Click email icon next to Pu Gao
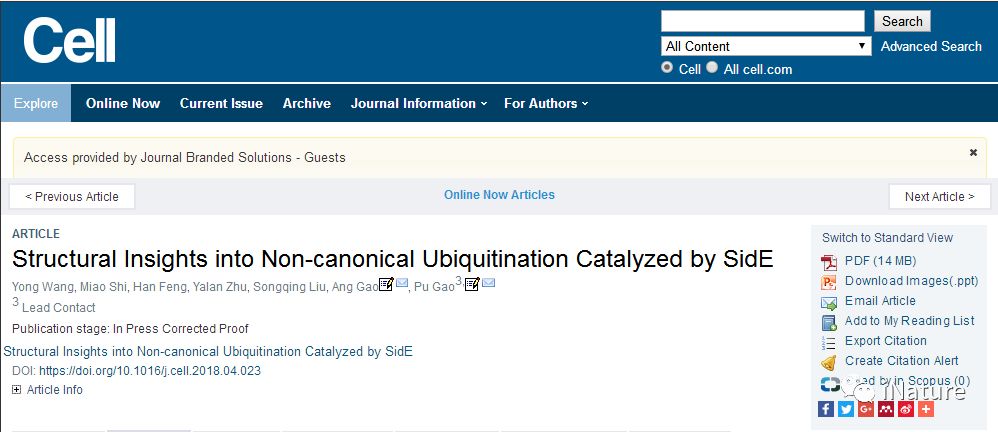 488,283
